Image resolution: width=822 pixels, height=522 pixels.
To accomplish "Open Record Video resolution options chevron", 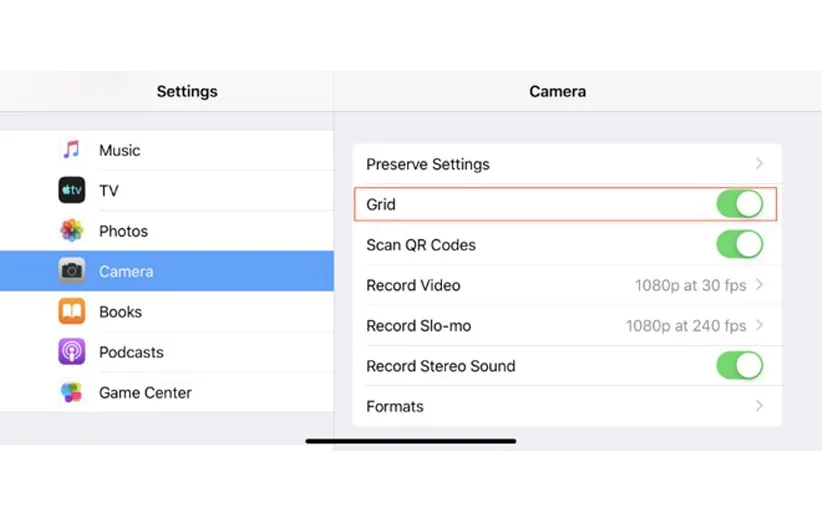I will 759,285.
